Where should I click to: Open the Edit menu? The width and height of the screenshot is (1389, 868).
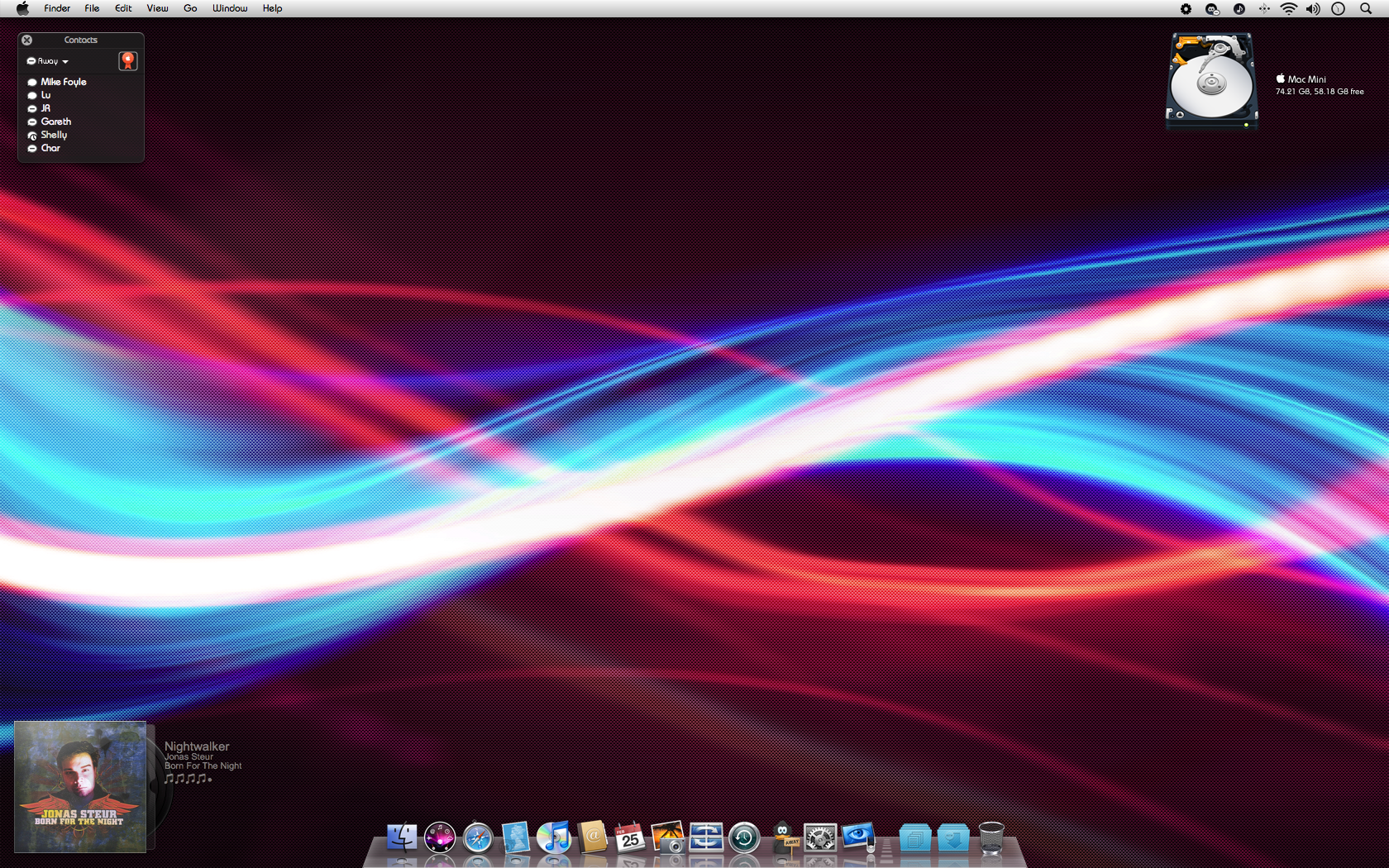[x=123, y=8]
